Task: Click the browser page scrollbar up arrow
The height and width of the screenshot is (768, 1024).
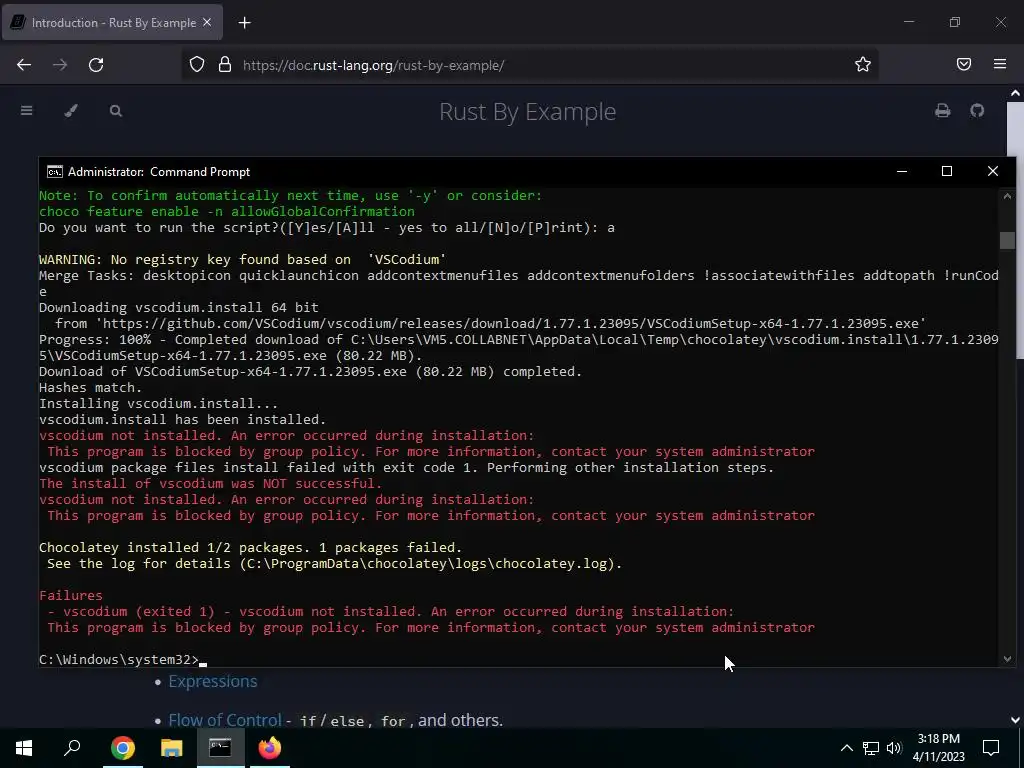Action: 1016,94
